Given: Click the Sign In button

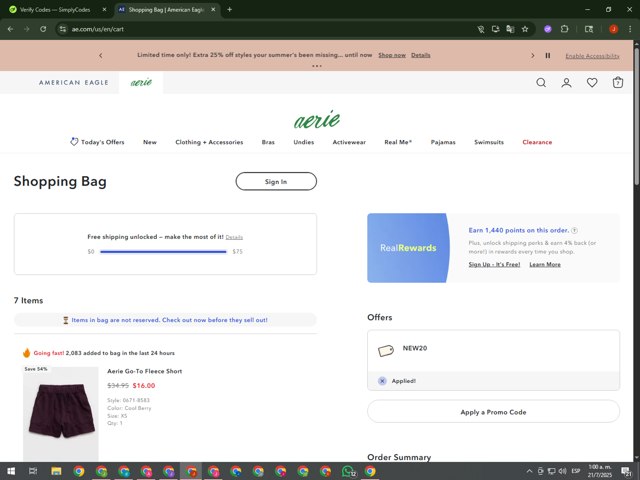Looking at the screenshot, I should (x=276, y=181).
